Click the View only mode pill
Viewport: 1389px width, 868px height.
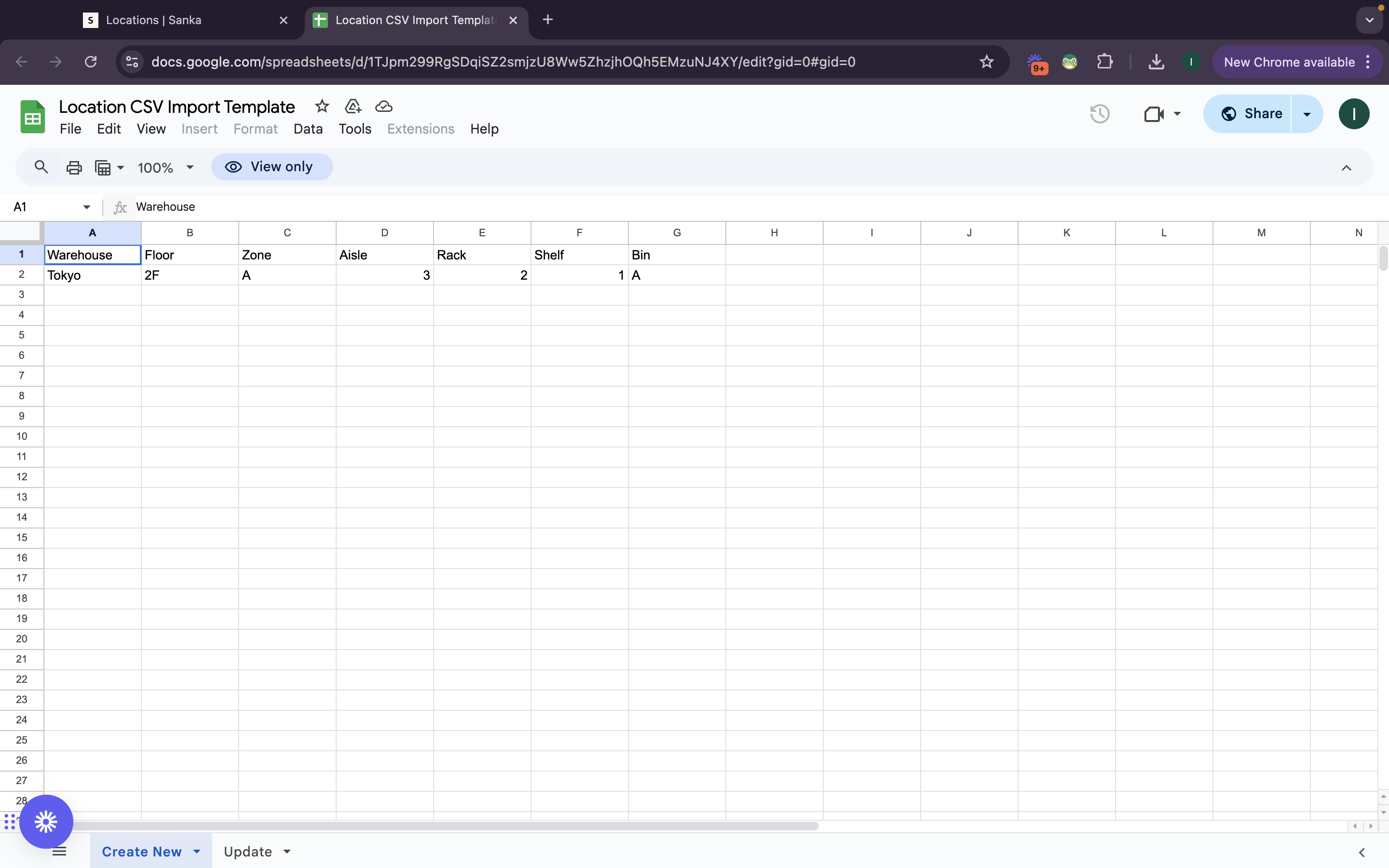(x=272, y=167)
